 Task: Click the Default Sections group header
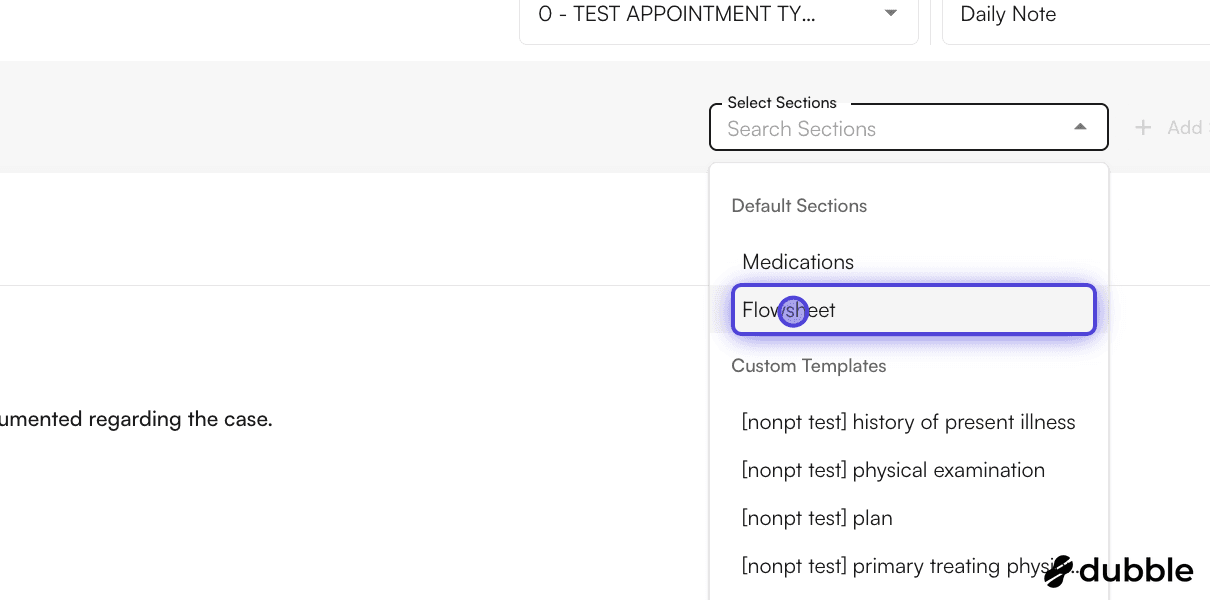pos(799,206)
